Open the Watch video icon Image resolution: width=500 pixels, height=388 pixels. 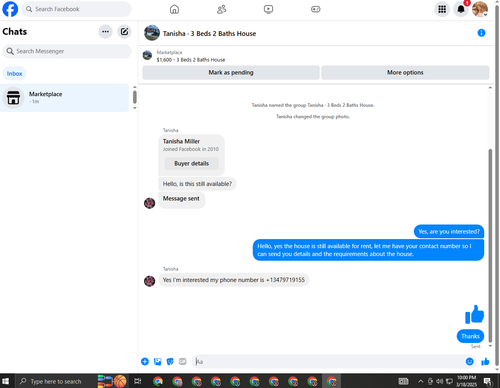click(x=268, y=9)
